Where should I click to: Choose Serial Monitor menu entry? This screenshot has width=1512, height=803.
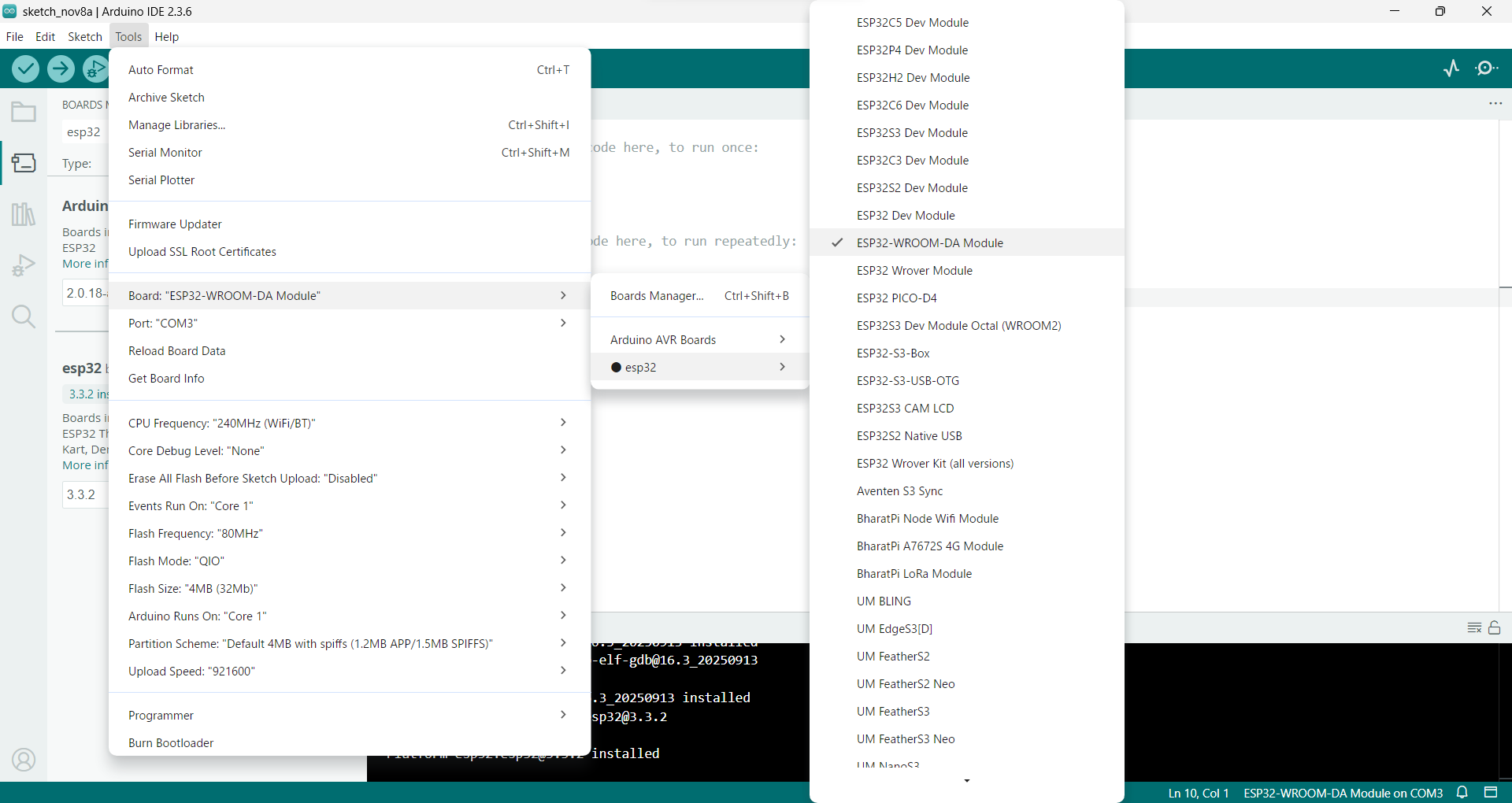click(350, 152)
